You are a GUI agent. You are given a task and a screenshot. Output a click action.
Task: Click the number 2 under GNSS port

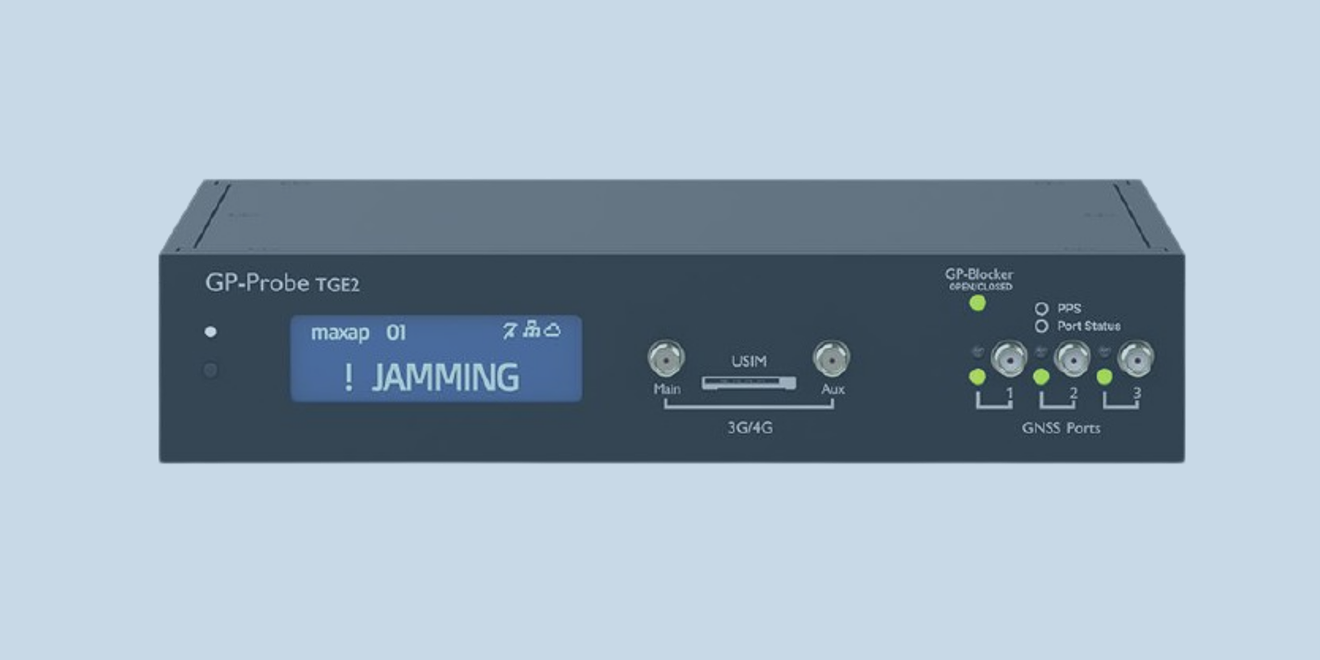1074,393
